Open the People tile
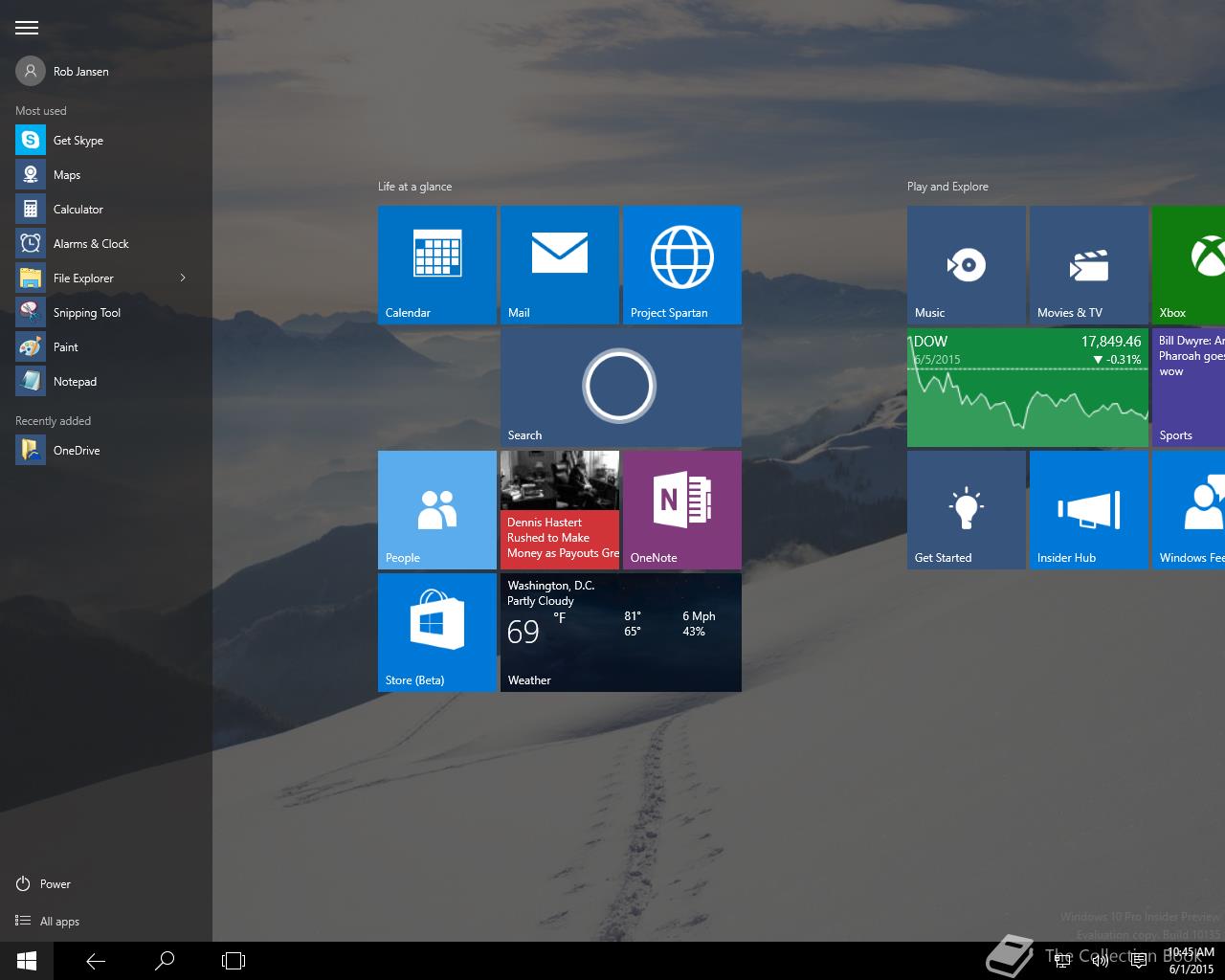Image resolution: width=1225 pixels, height=980 pixels. pyautogui.click(x=437, y=510)
